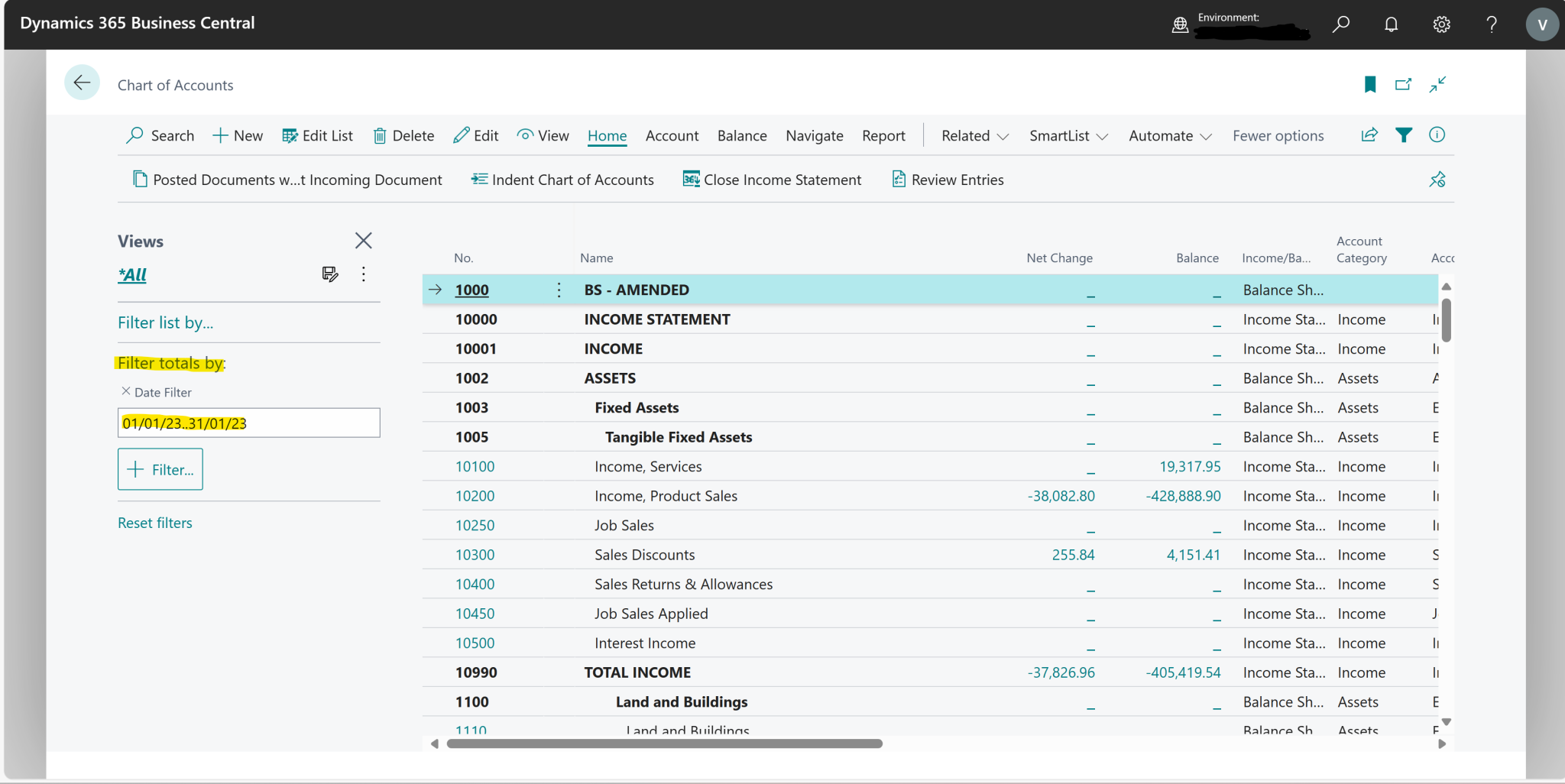Open the Balance menu
The image size is (1565, 784).
click(742, 136)
